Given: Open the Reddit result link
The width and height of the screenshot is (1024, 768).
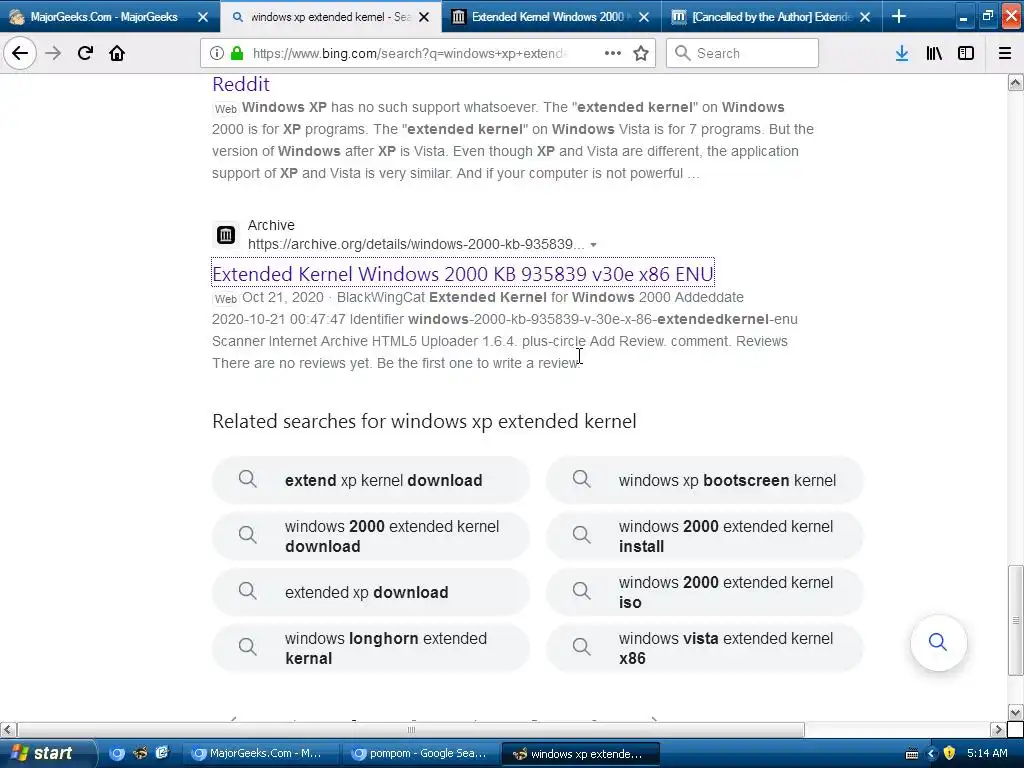Looking at the screenshot, I should click(x=240, y=84).
